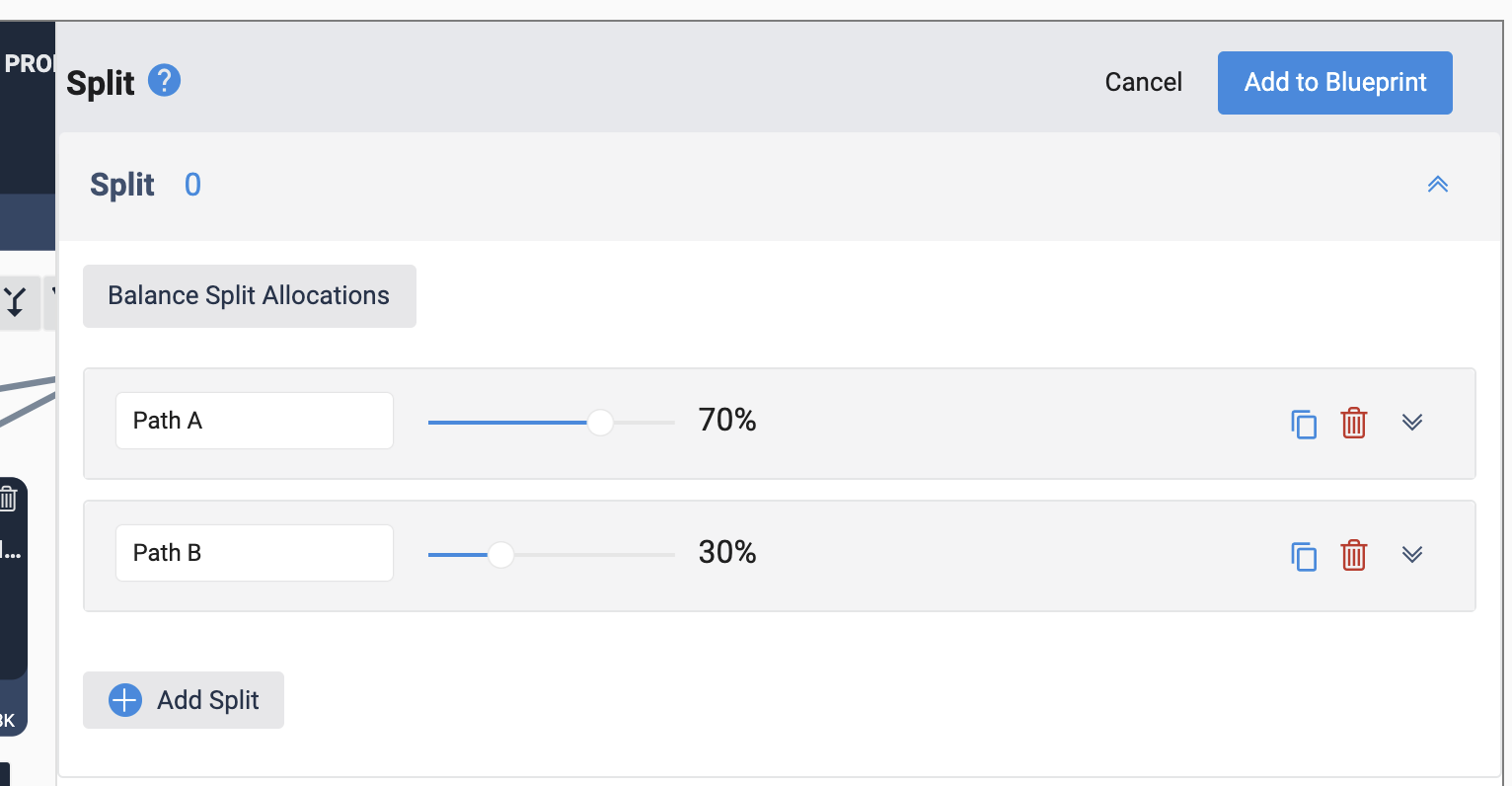The image size is (1512, 786).
Task: Delete Path A with the red trash icon
Action: pos(1354,423)
